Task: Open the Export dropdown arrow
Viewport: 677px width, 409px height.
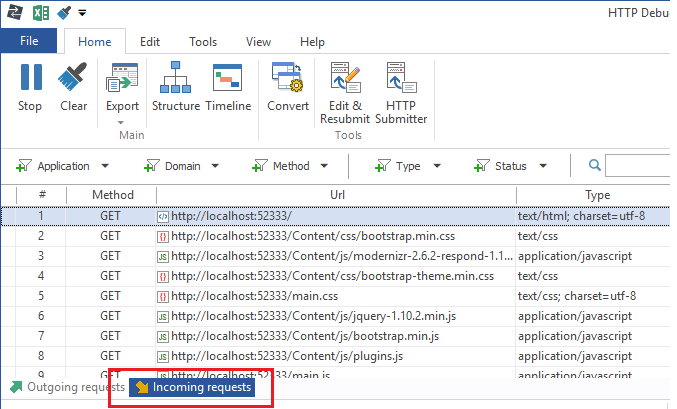Action: tap(121, 123)
